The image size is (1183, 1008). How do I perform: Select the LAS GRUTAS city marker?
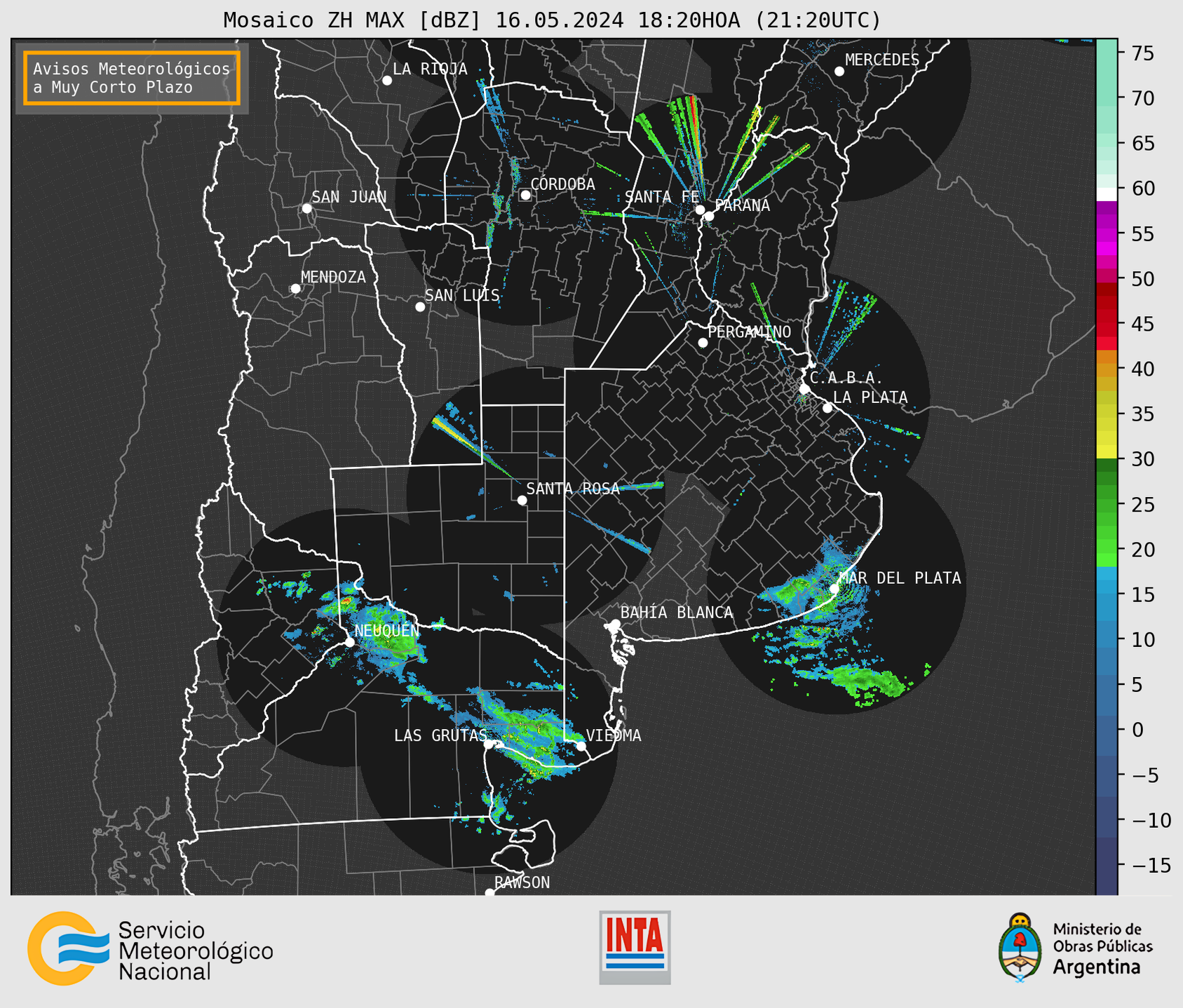[489, 744]
